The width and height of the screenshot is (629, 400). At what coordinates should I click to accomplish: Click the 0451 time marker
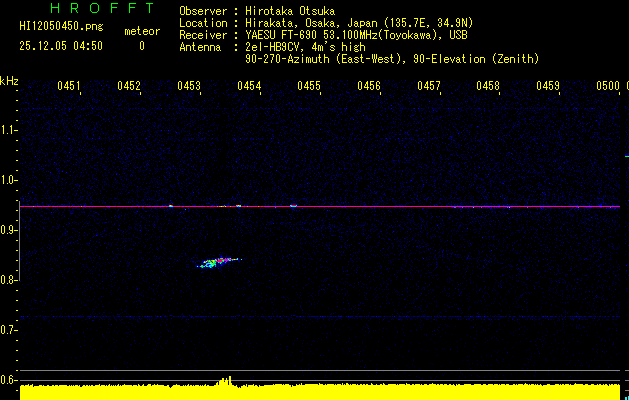(x=69, y=87)
